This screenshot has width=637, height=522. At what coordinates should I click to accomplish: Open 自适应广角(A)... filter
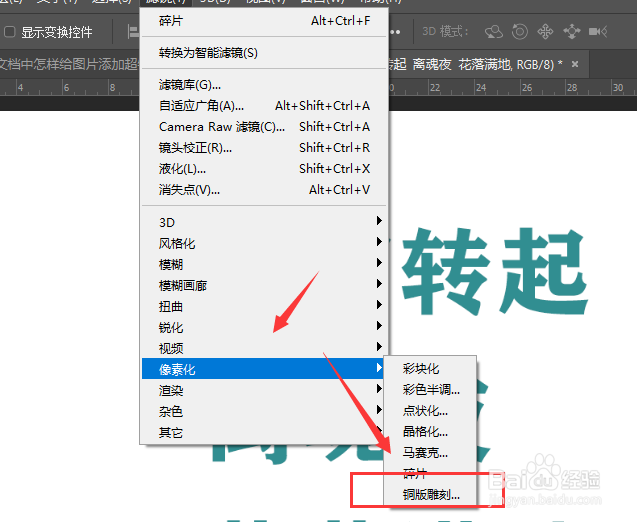coord(264,106)
